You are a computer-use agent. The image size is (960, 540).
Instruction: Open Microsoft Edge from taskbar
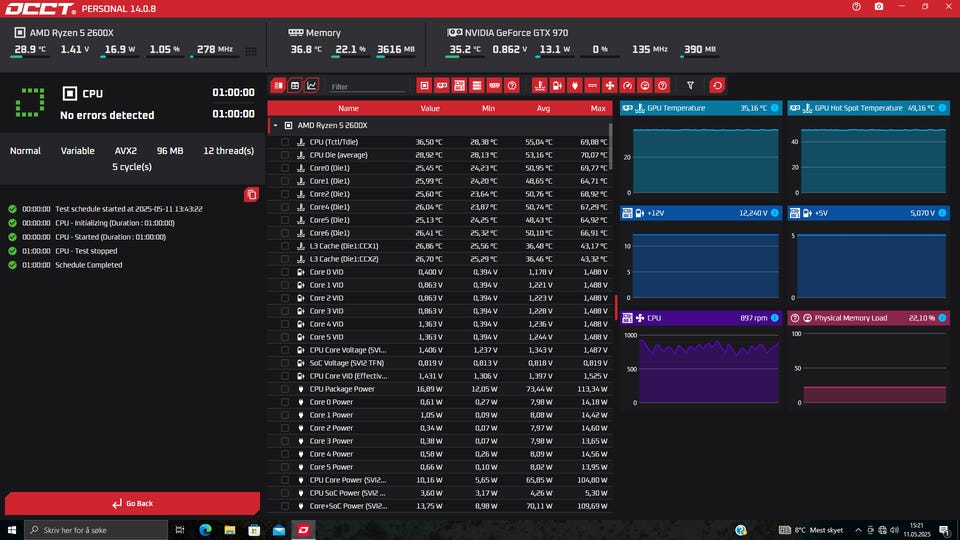205,530
